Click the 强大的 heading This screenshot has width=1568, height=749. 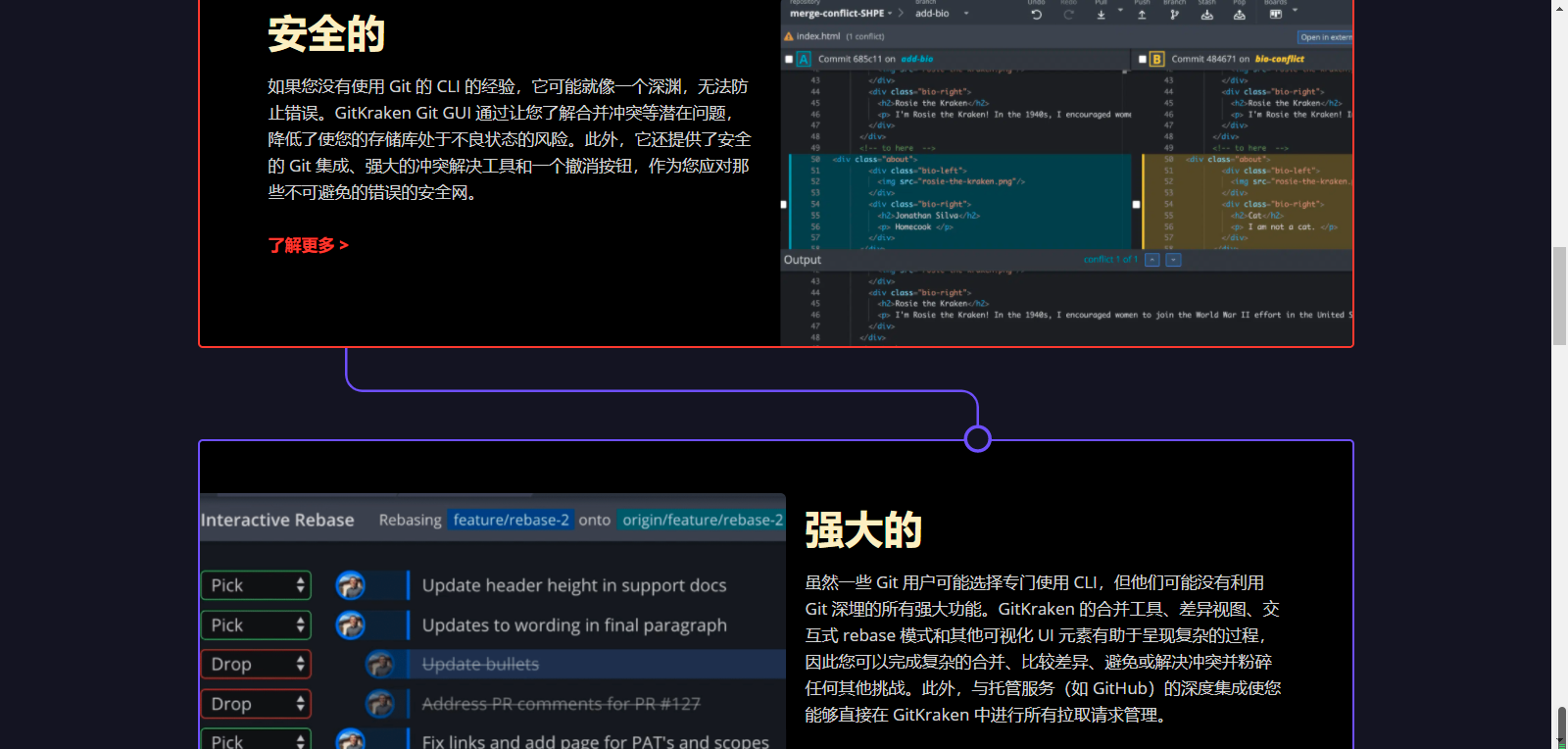click(863, 530)
